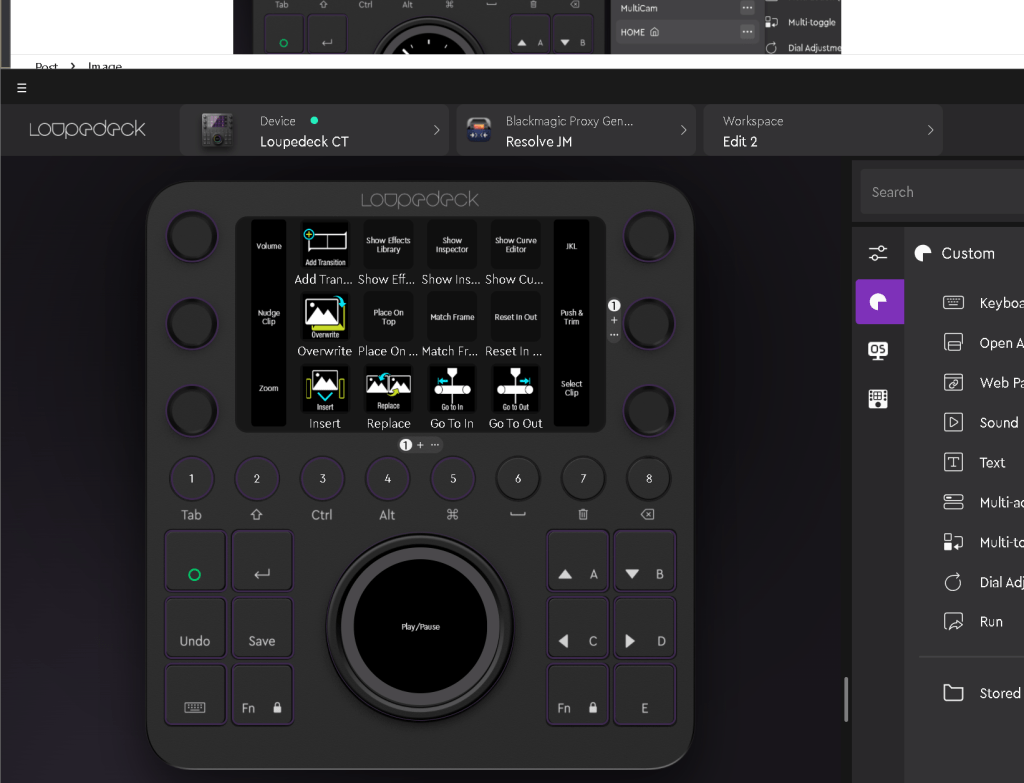Select the Multi-toggle custom action
1024x783 pixels.
click(982, 542)
